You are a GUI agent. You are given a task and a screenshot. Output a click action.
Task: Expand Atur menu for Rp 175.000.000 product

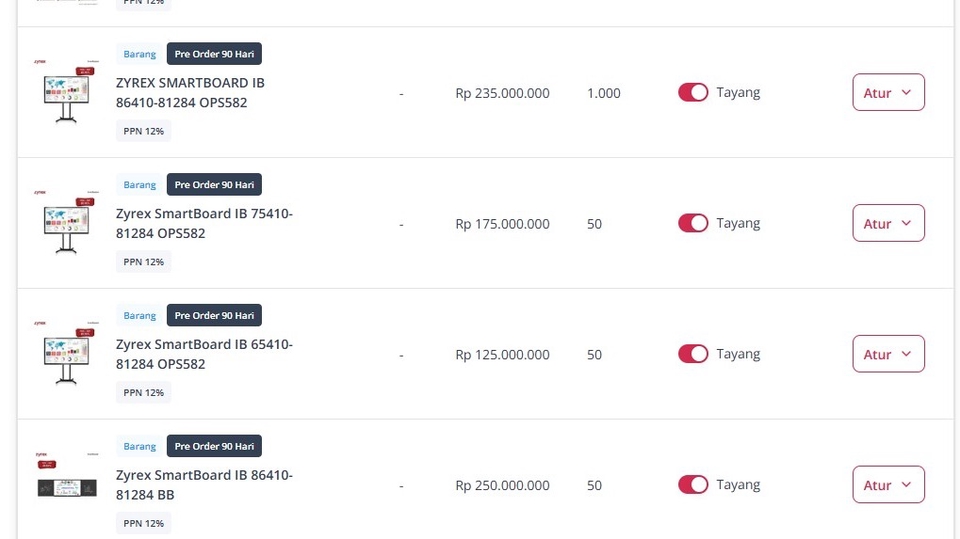coord(888,223)
